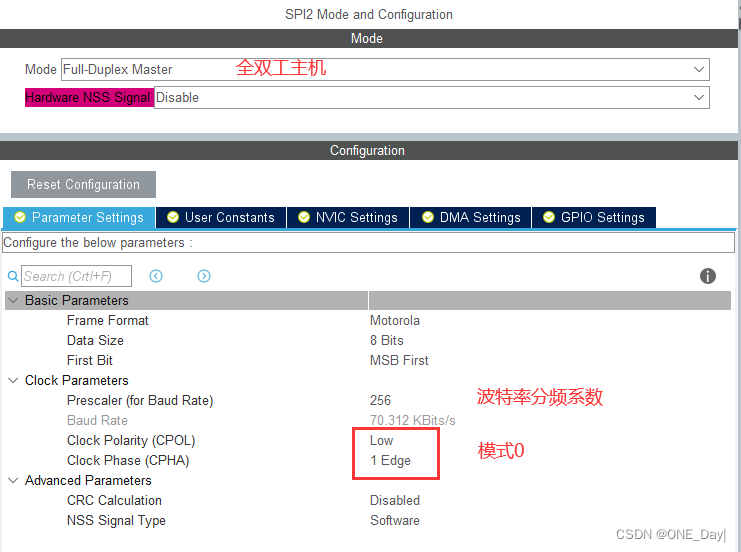Click the Prescaler (for Baud Rate) row

[x=368, y=400]
